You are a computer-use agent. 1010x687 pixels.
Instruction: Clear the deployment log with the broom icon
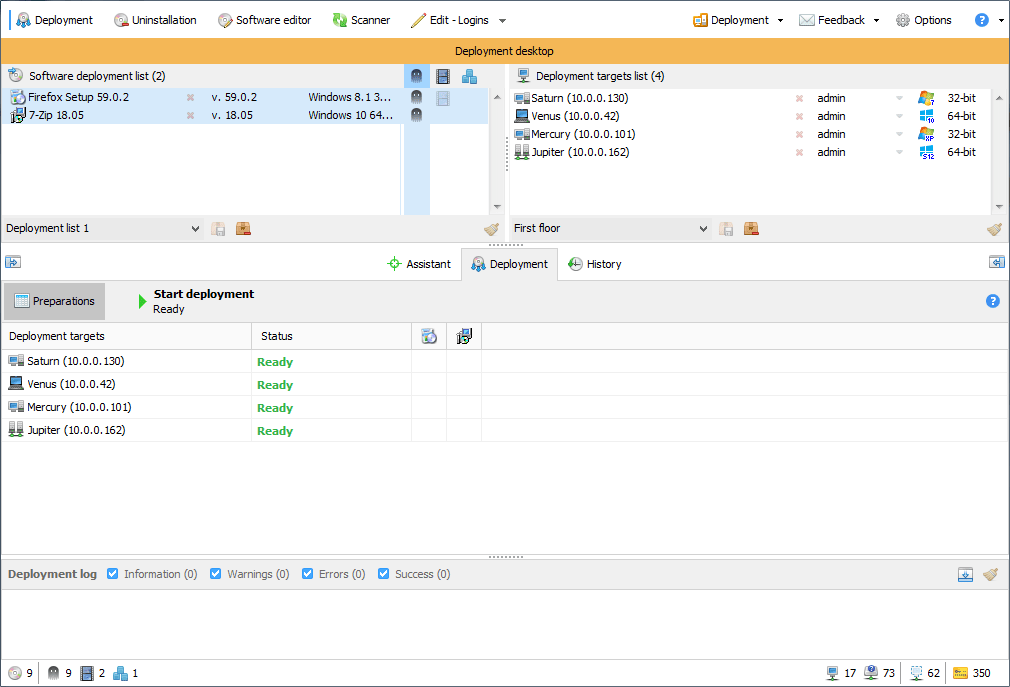(x=991, y=574)
